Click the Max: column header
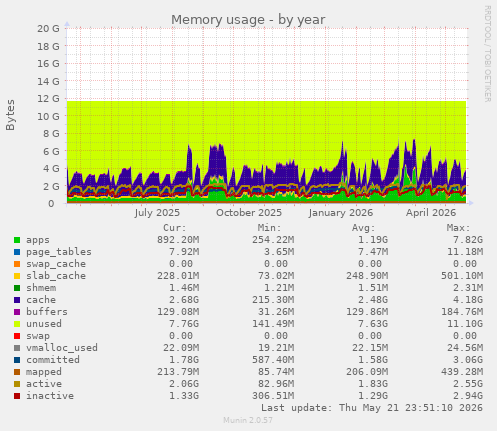Screen dimensions: 497x431 pyautogui.click(x=458, y=228)
